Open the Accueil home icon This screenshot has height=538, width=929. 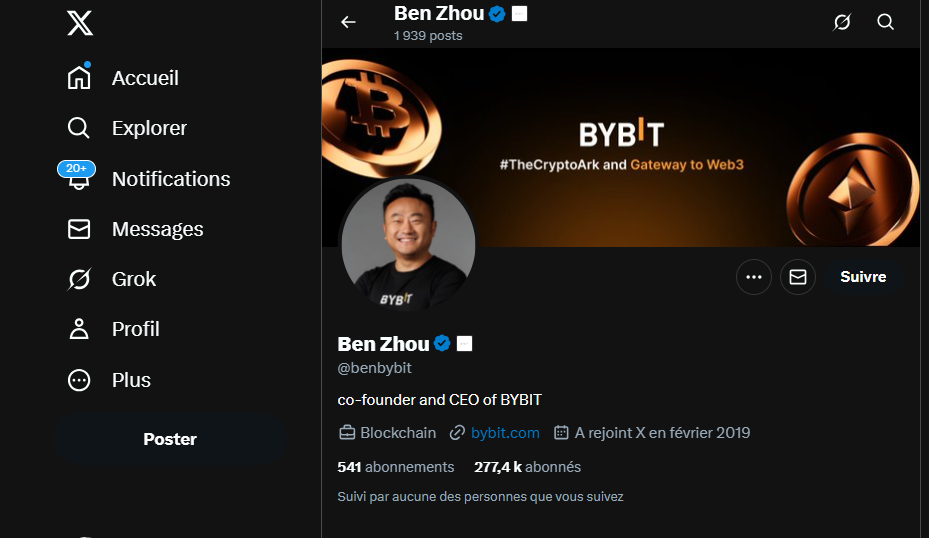pyautogui.click(x=79, y=78)
